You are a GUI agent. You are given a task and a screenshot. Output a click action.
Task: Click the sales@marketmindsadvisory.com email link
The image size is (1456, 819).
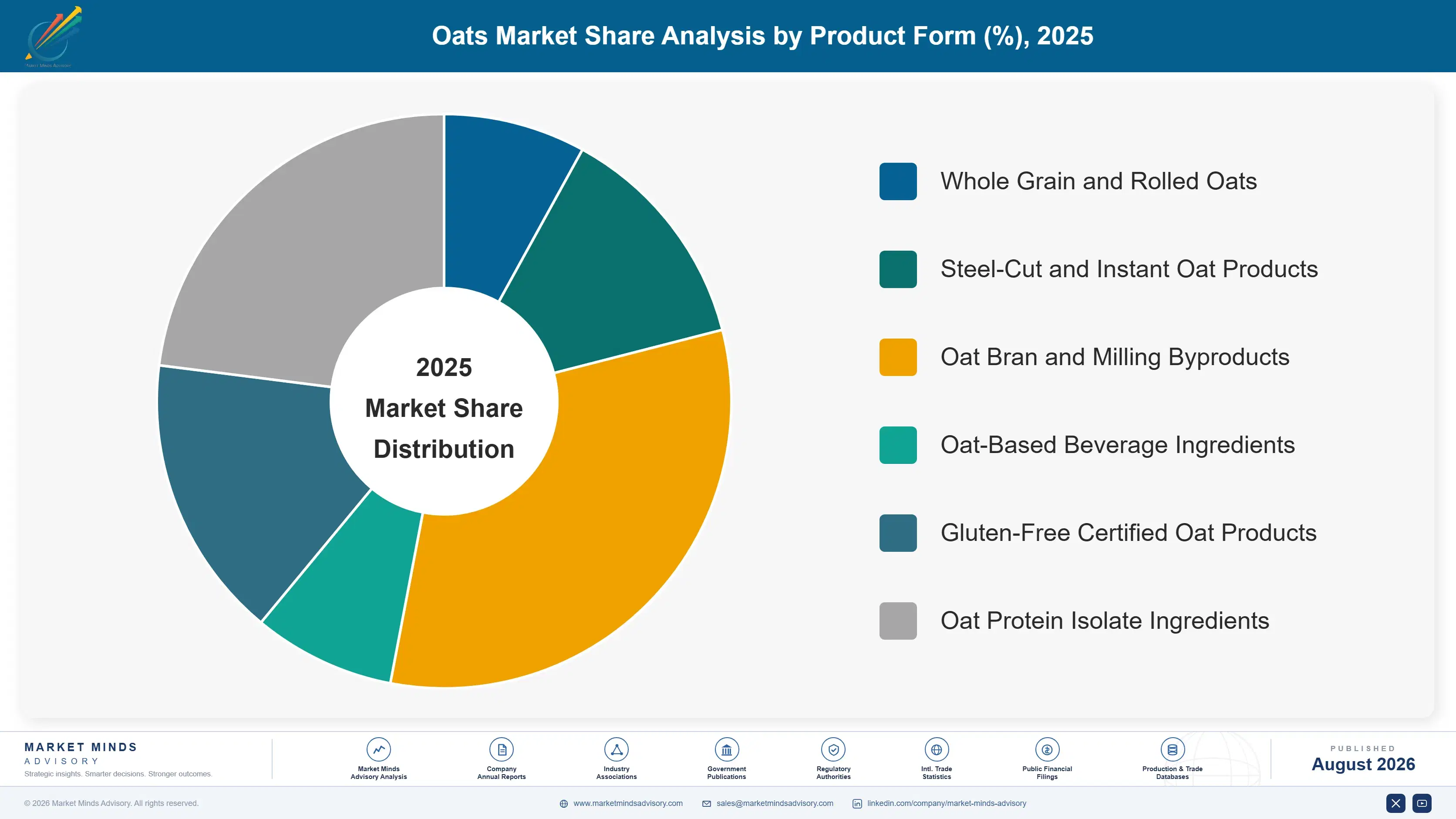775,803
